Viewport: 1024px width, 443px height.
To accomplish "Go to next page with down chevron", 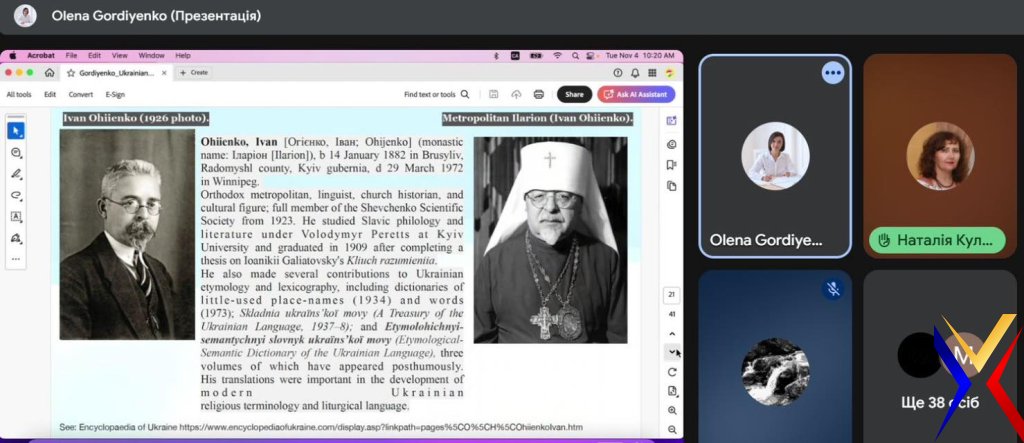I will [672, 352].
